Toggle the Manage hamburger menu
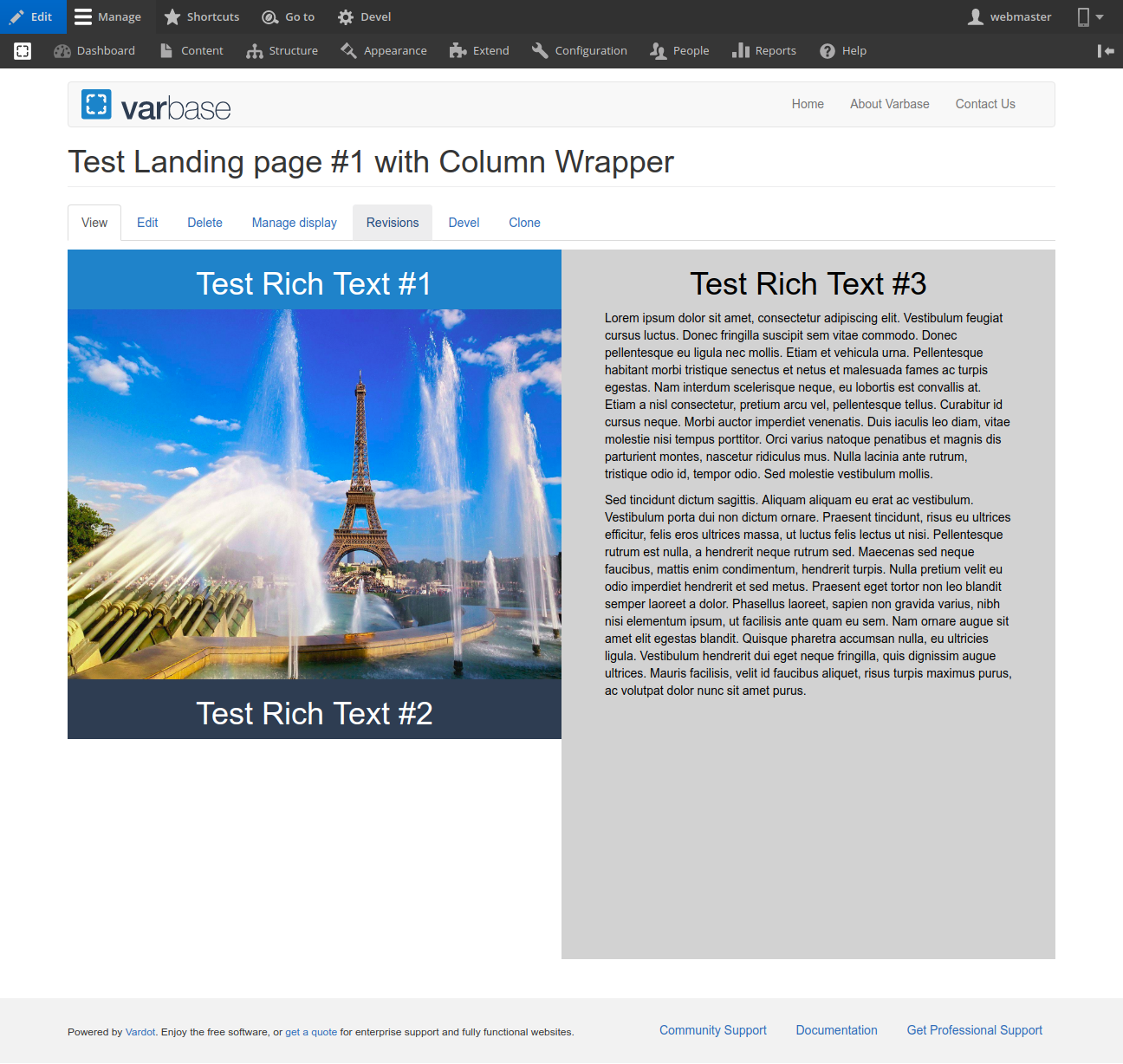The width and height of the screenshot is (1123, 1064). [x=109, y=16]
